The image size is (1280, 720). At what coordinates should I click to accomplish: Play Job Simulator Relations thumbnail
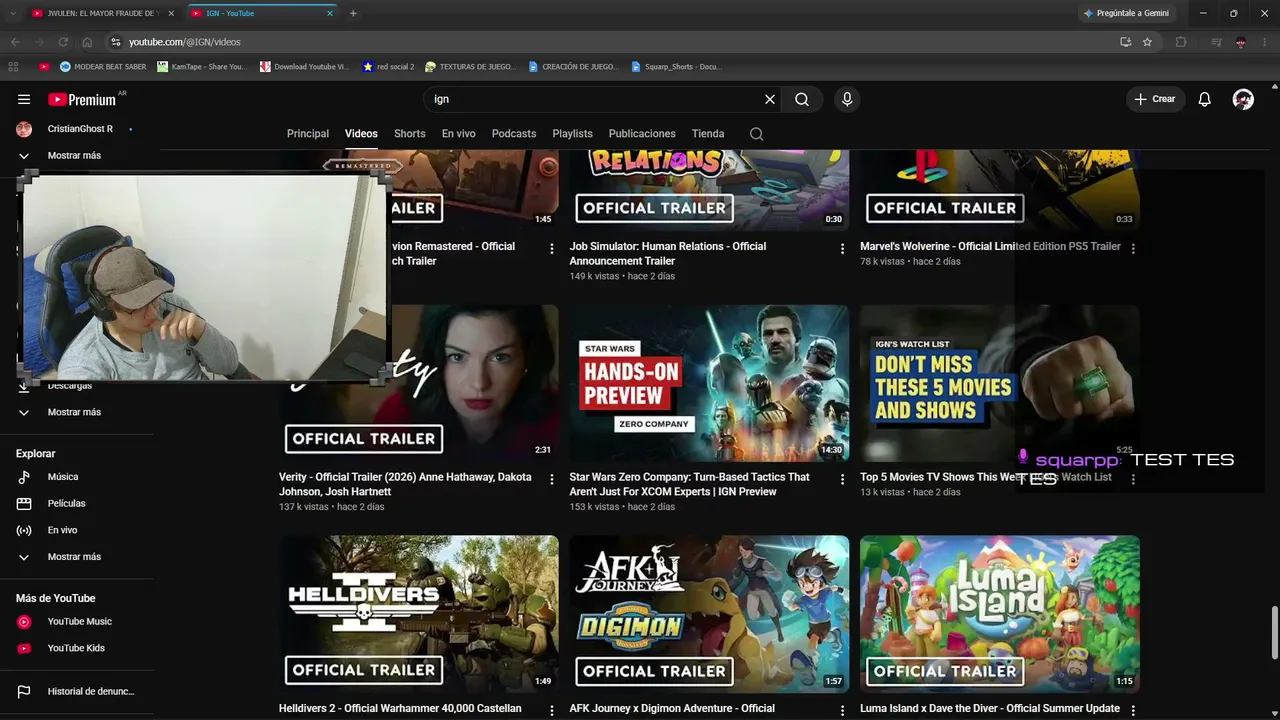click(x=709, y=190)
